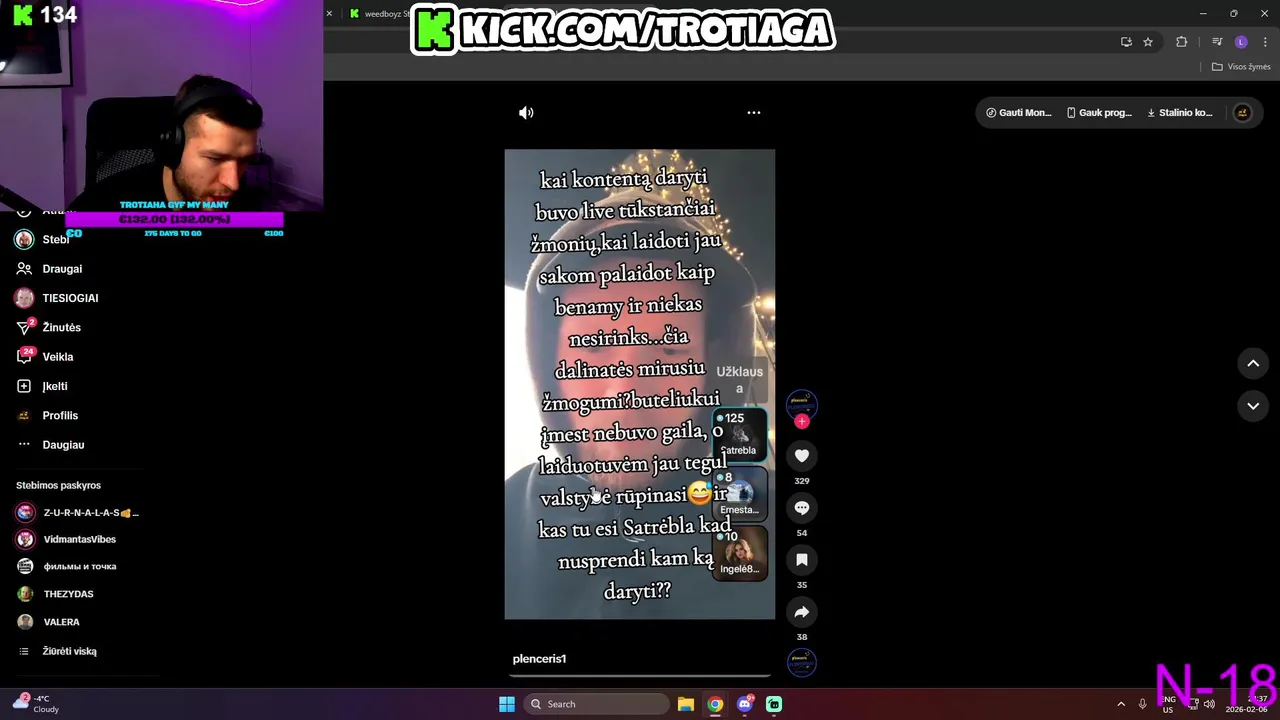This screenshot has width=1280, height=720.
Task: Click the Įkelti plus-square icon
Action: point(24,386)
